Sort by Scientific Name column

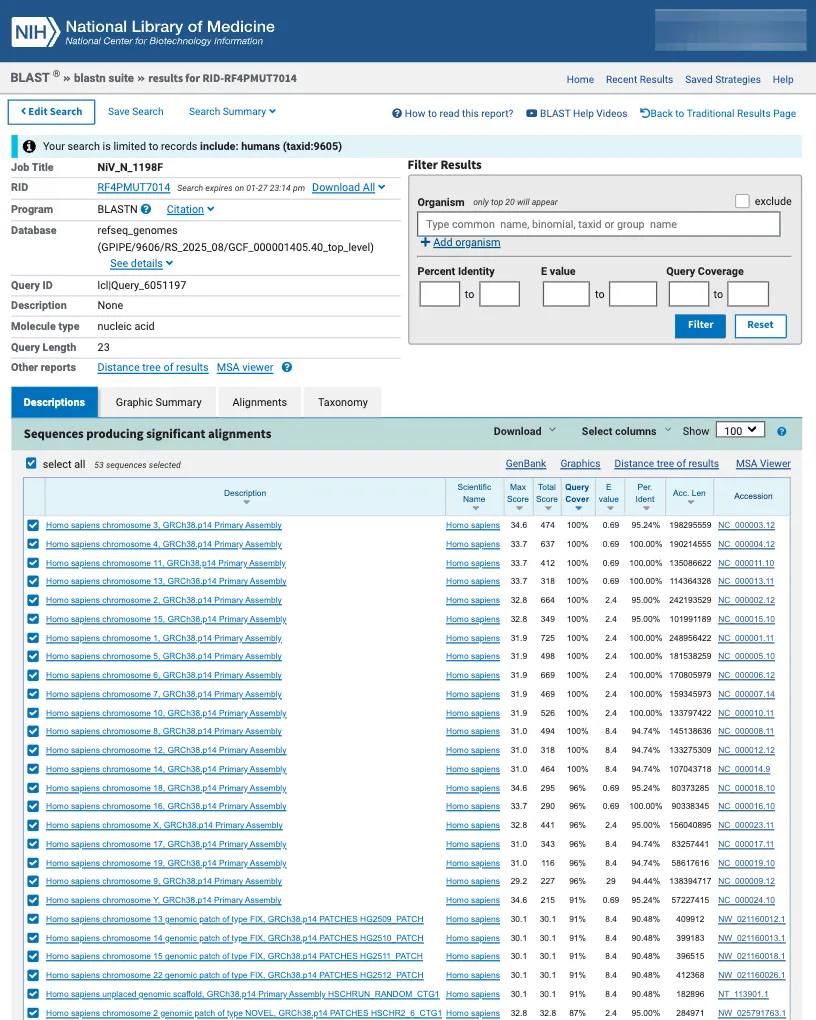click(476, 508)
